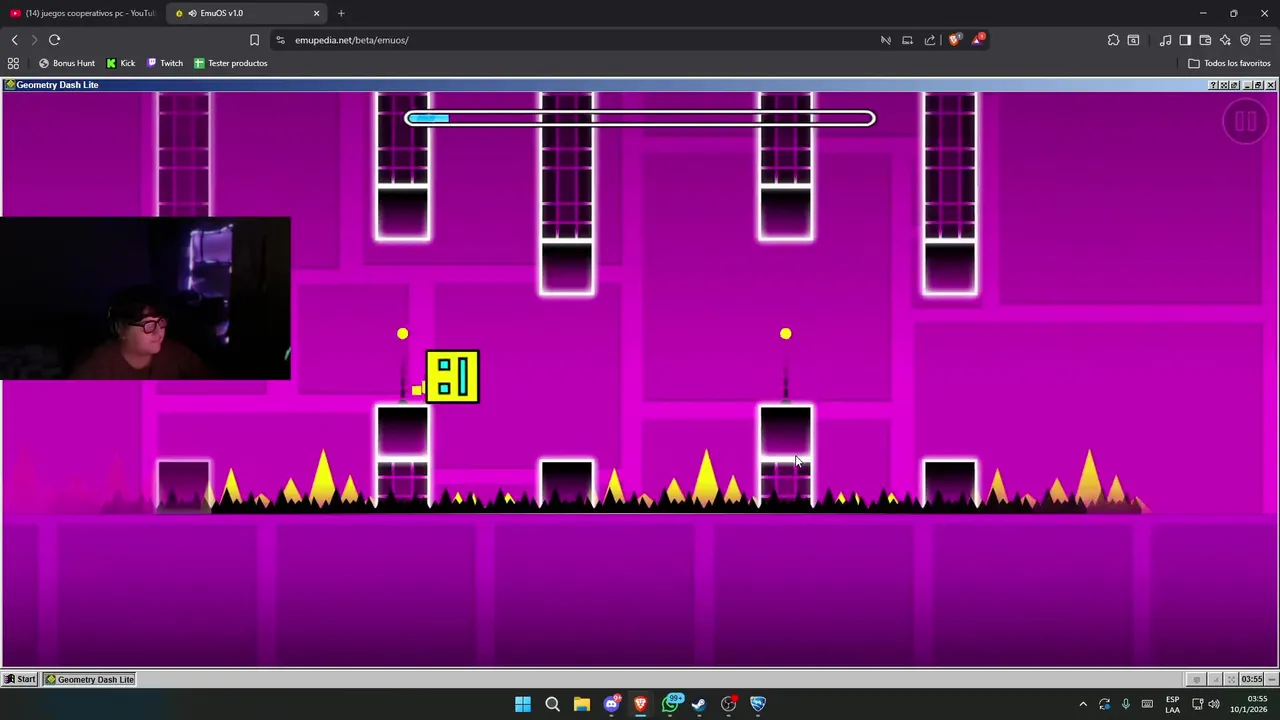Open Windows taskbar search
Viewport: 1280px width, 720px height.
(552, 704)
